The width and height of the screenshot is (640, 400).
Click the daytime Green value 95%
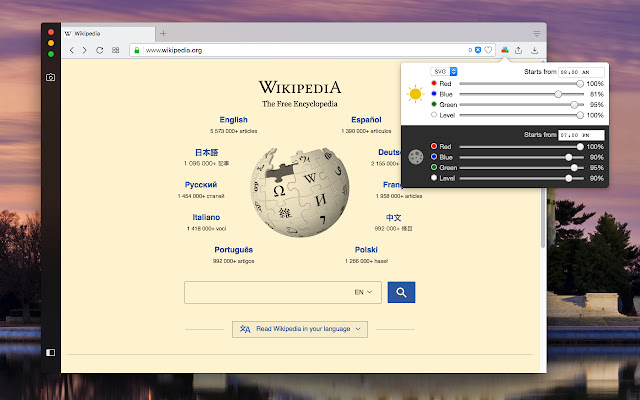pos(596,105)
